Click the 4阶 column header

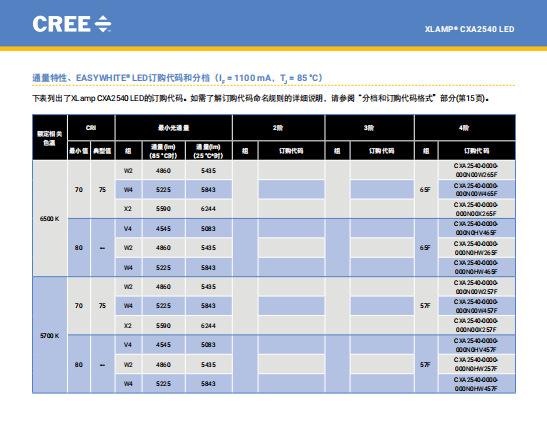[x=465, y=128]
